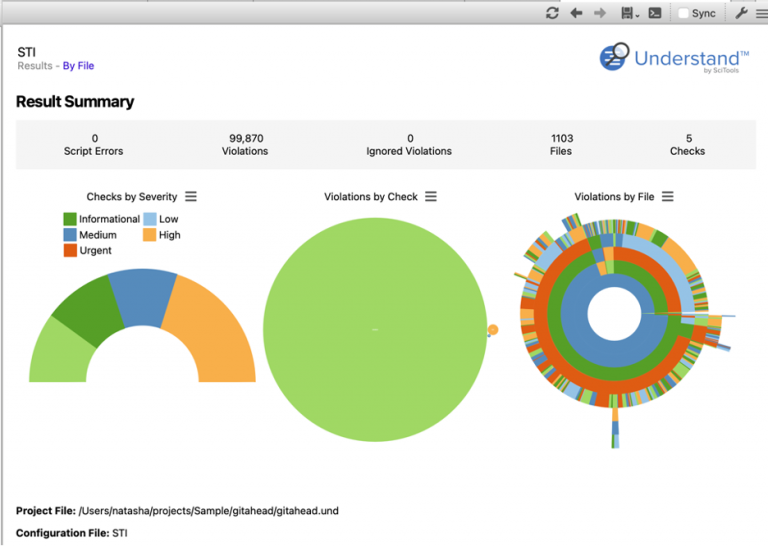Open settings with the wrench icon

coord(741,13)
